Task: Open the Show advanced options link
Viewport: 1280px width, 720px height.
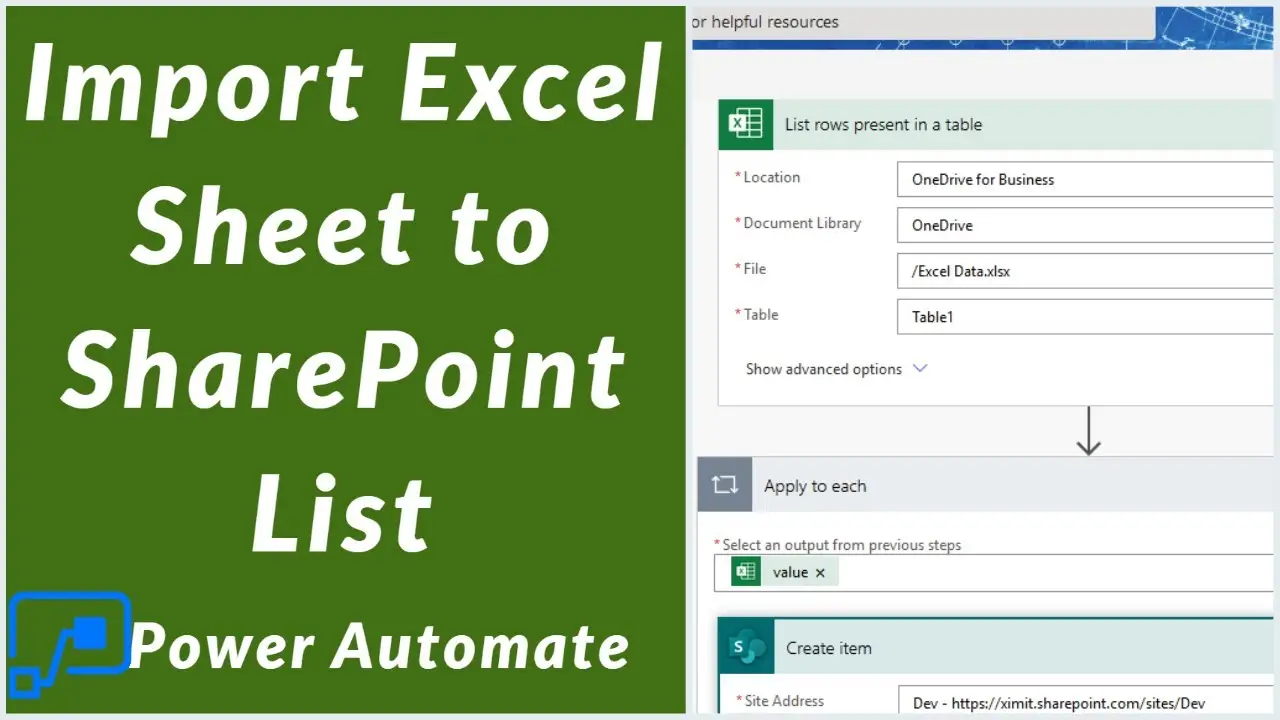Action: pos(824,369)
